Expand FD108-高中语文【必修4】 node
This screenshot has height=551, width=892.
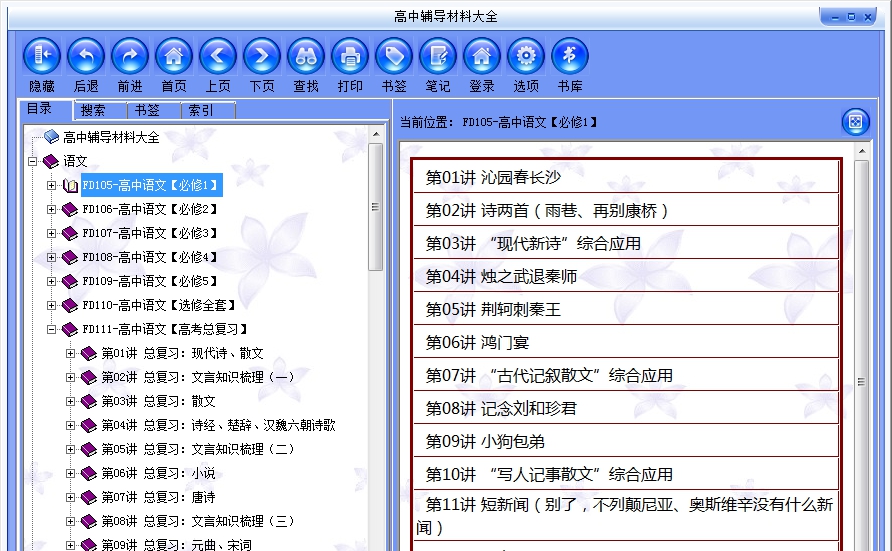52,257
